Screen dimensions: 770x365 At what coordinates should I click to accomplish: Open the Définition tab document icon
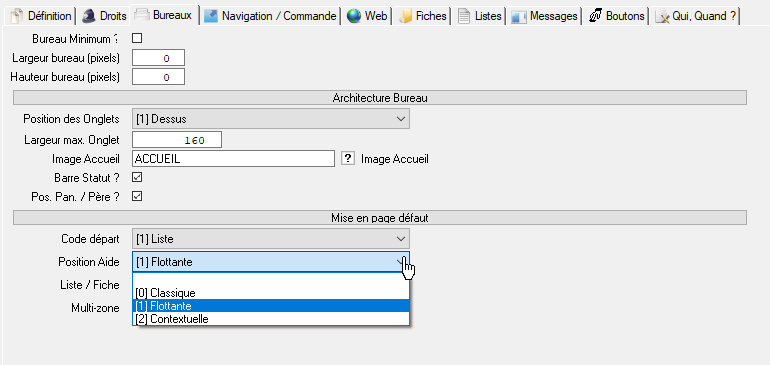pos(17,16)
